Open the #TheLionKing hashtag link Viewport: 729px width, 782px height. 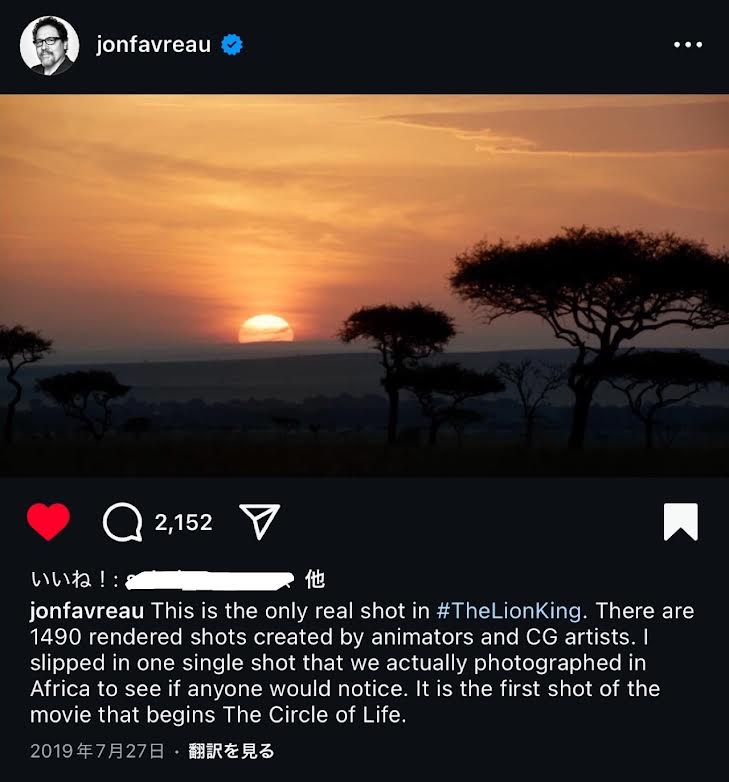pyautogui.click(x=510, y=610)
